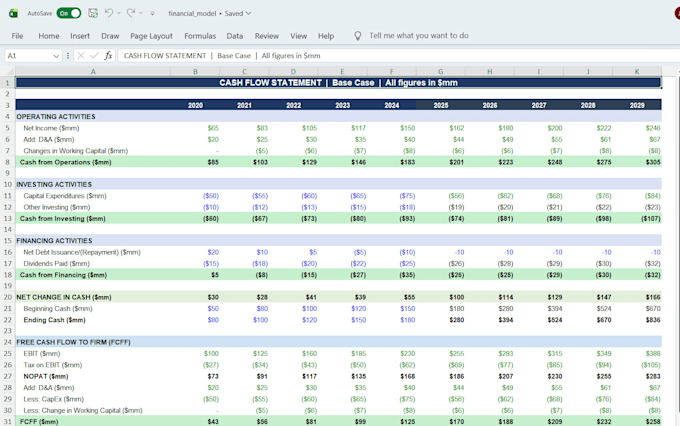Image resolution: width=680 pixels, height=426 pixels.
Task: Click the formula bar Enter checkmark icon
Action: 94,56
